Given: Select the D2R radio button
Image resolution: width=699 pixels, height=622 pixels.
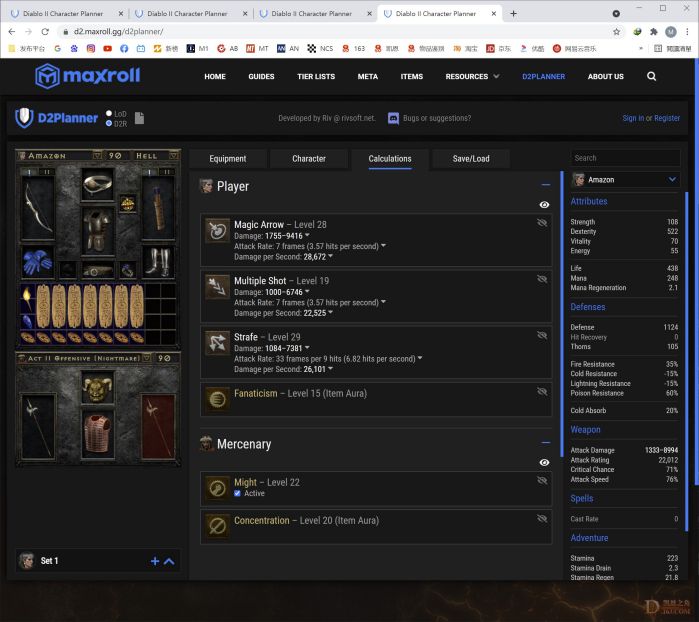Looking at the screenshot, I should coord(109,123).
